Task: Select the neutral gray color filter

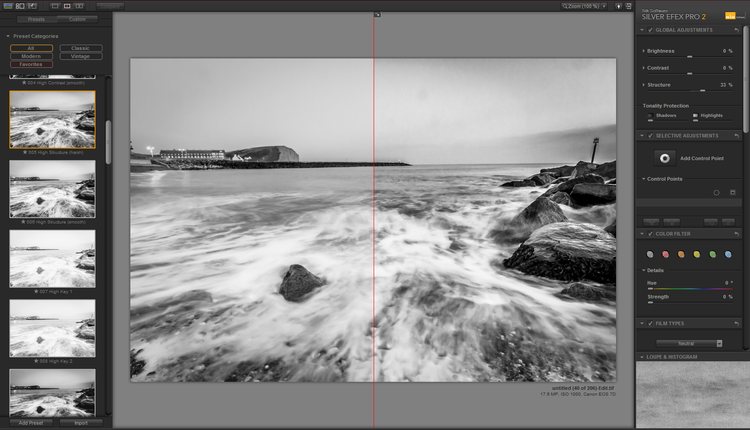Action: (x=650, y=254)
